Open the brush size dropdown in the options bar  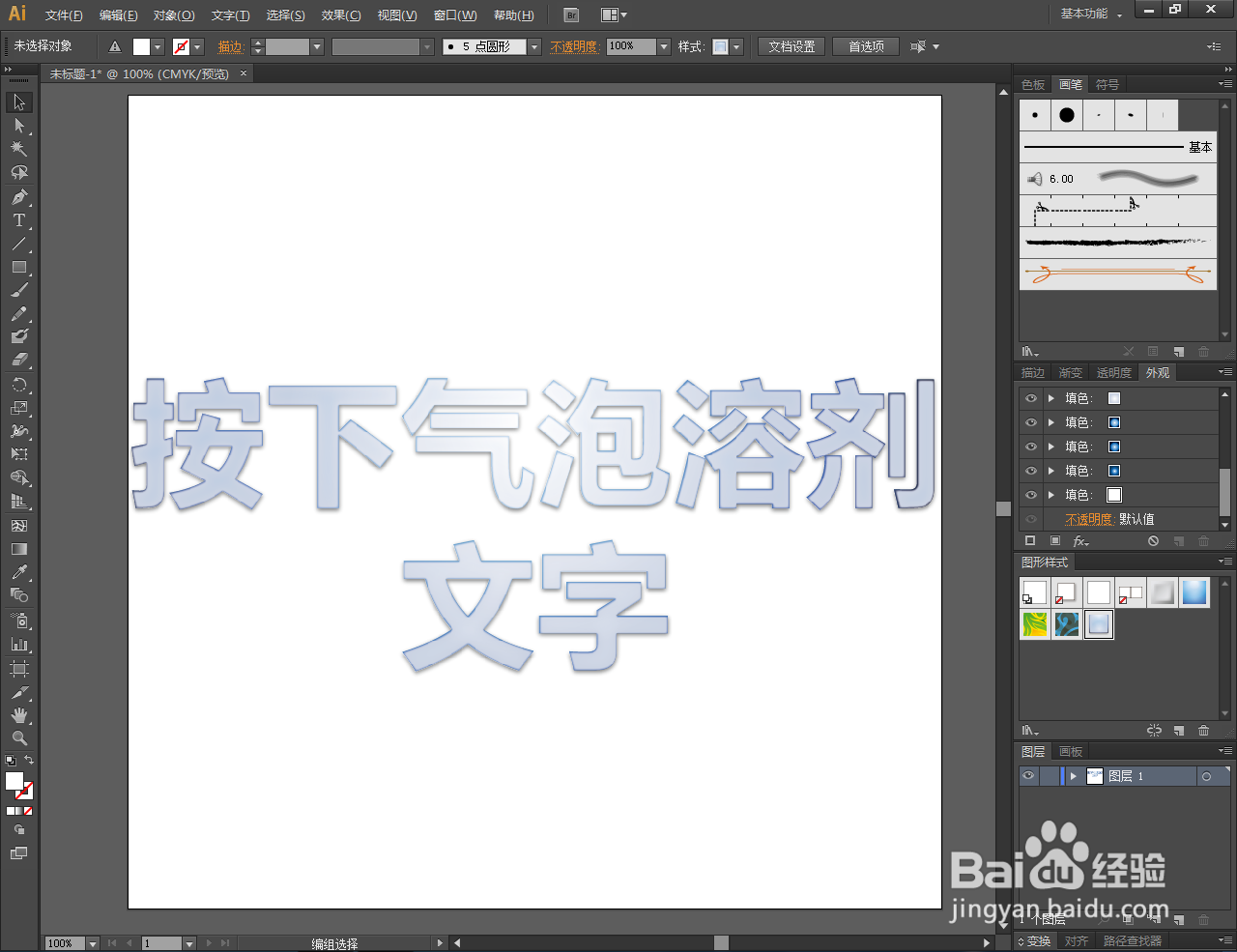pyautogui.click(x=533, y=45)
